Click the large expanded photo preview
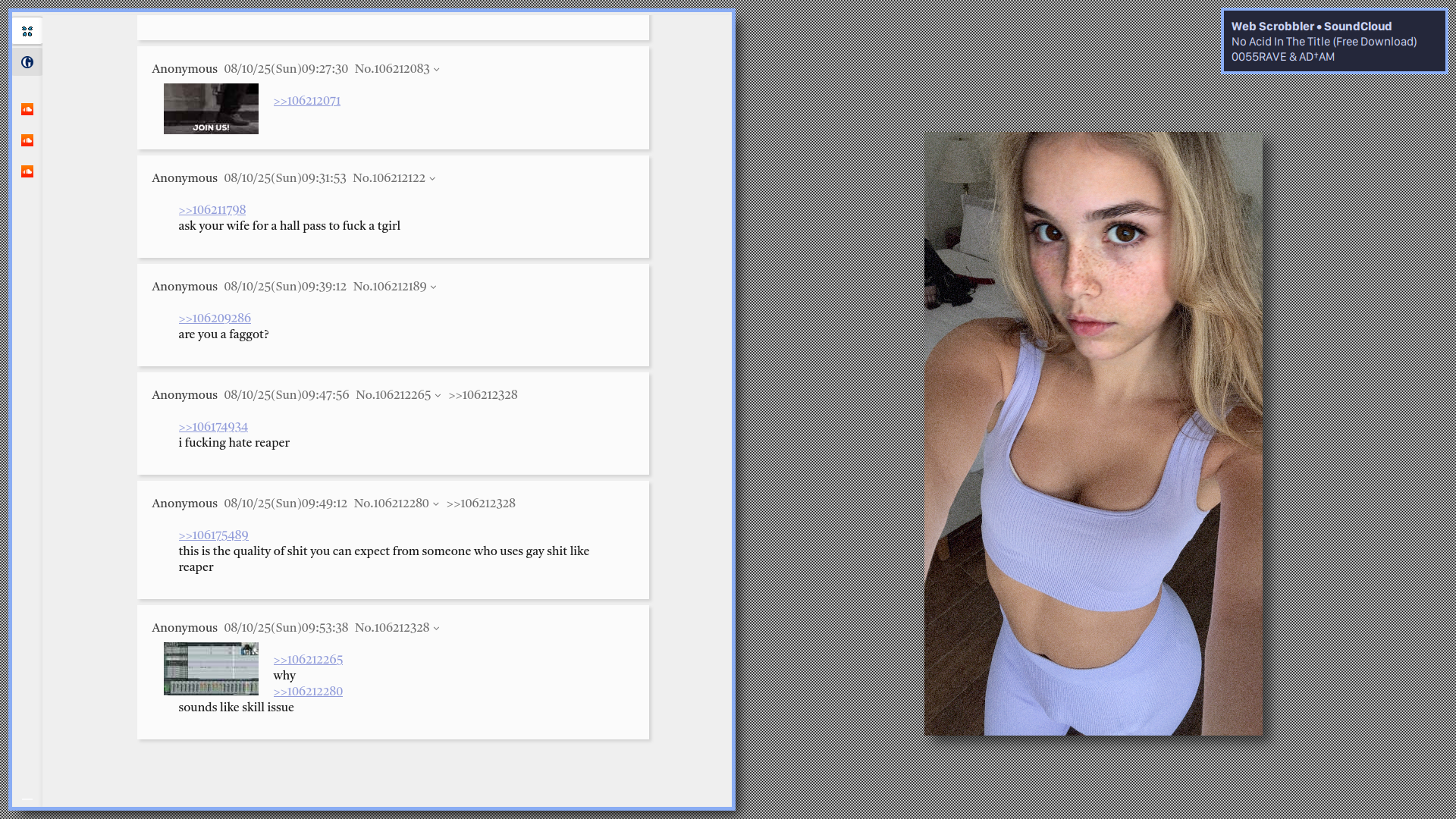The height and width of the screenshot is (819, 1456). click(1093, 434)
